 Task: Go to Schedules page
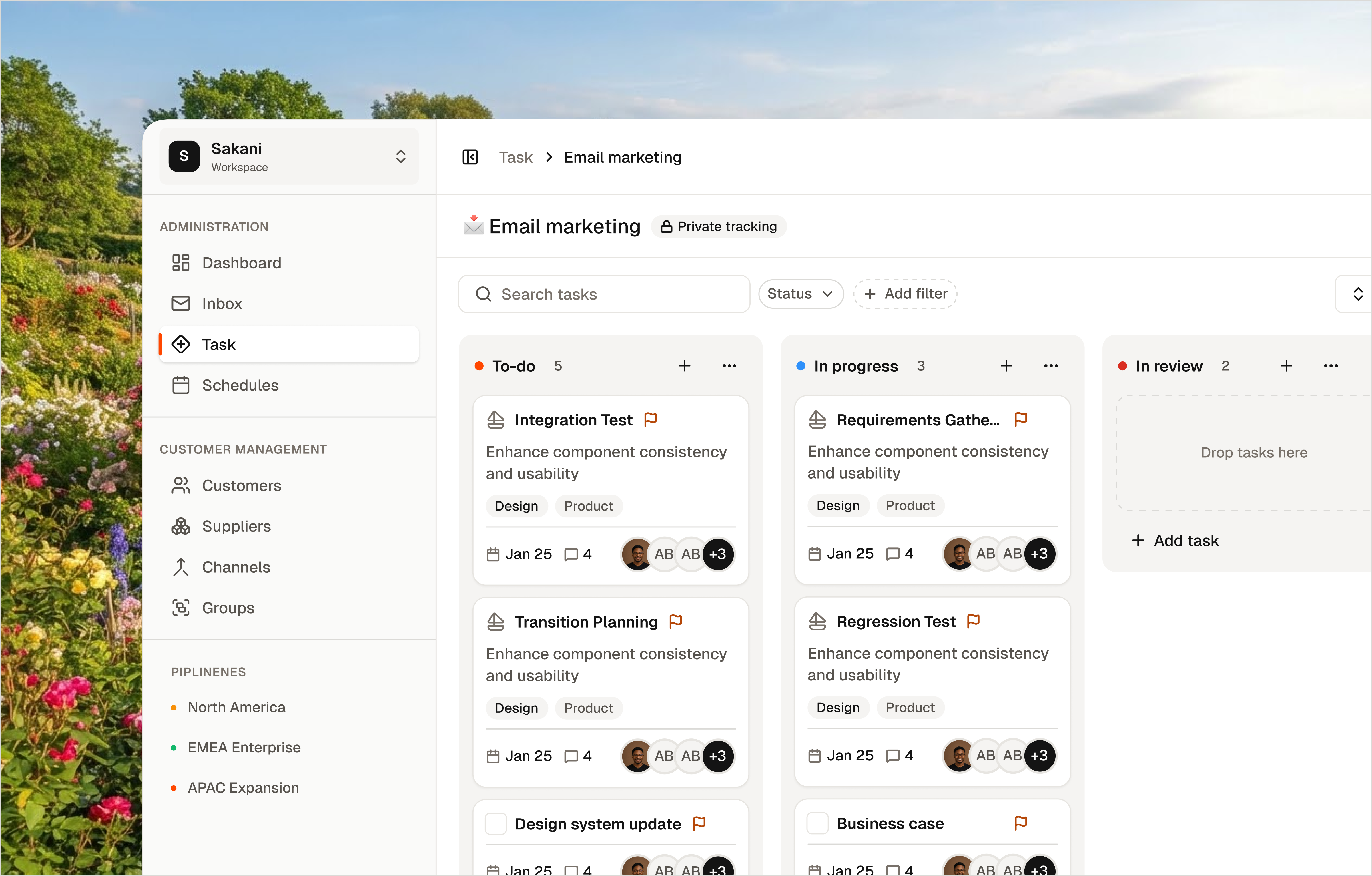tap(289, 385)
